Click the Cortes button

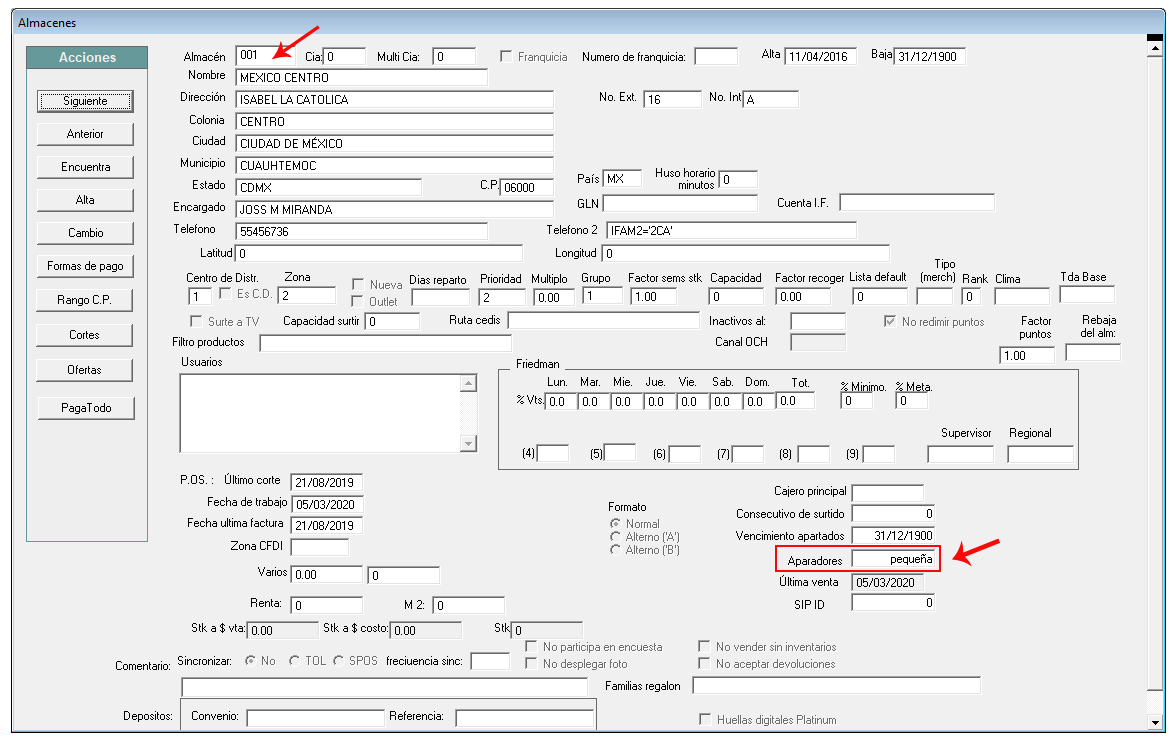85,335
